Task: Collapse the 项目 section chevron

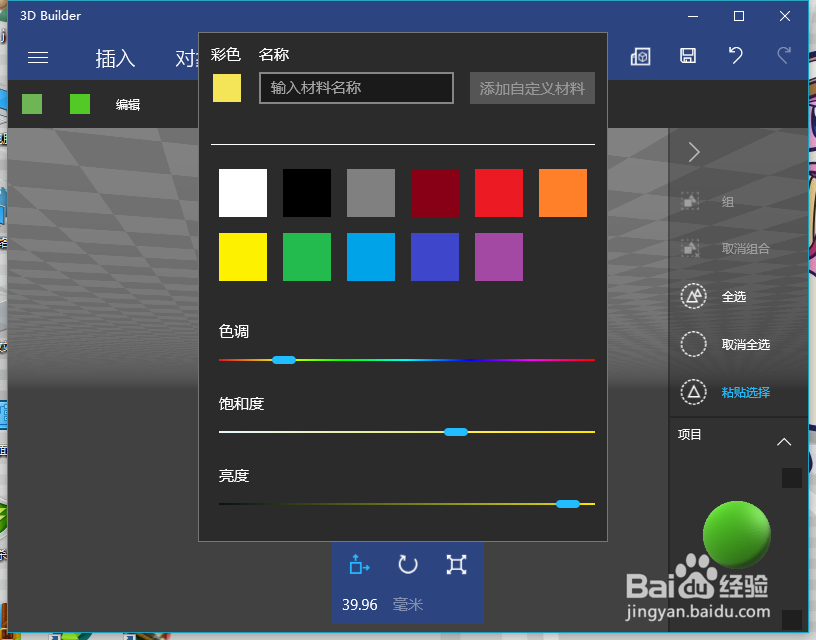Action: [x=784, y=442]
